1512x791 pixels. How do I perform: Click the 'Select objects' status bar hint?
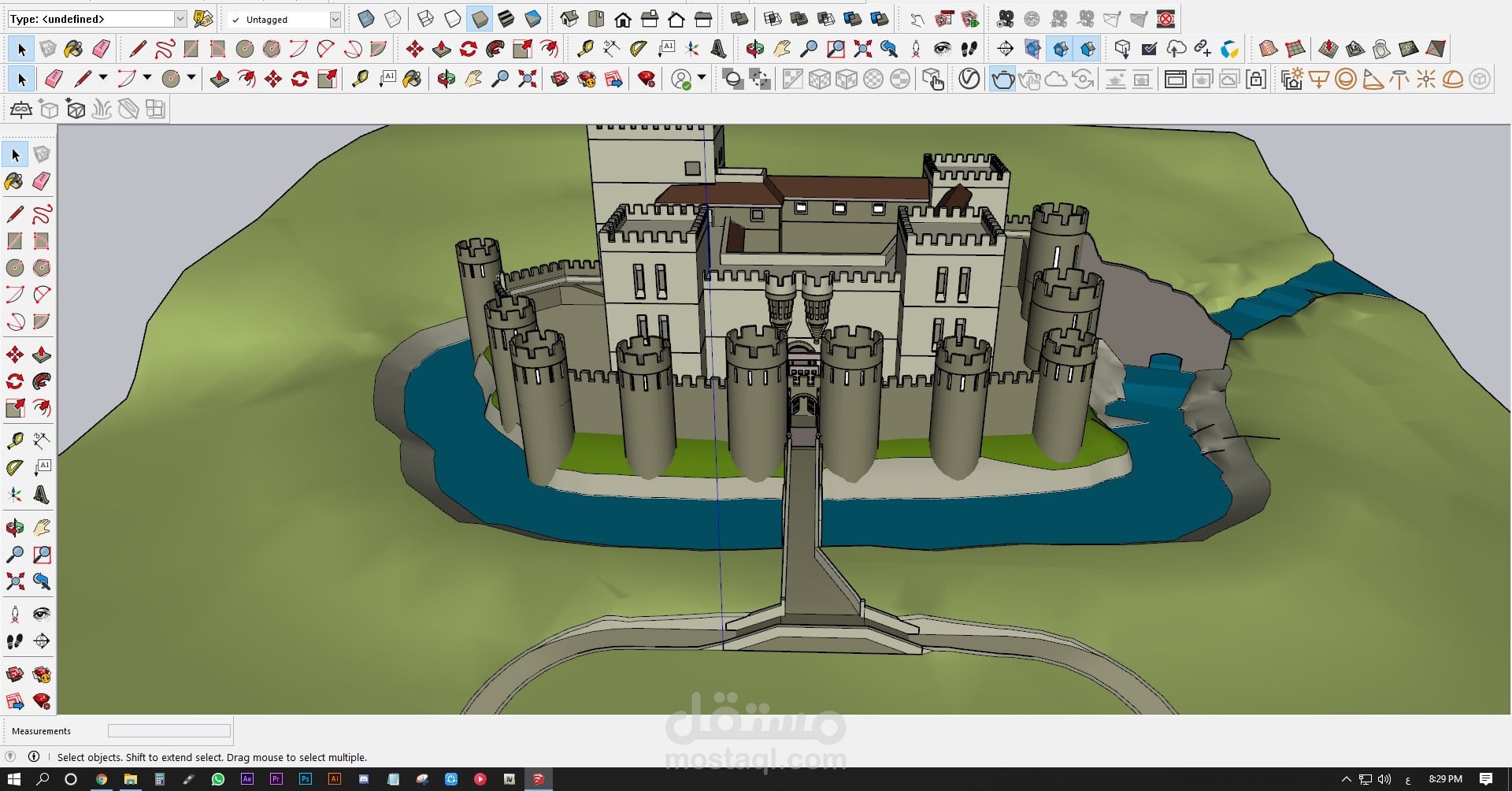(x=212, y=757)
